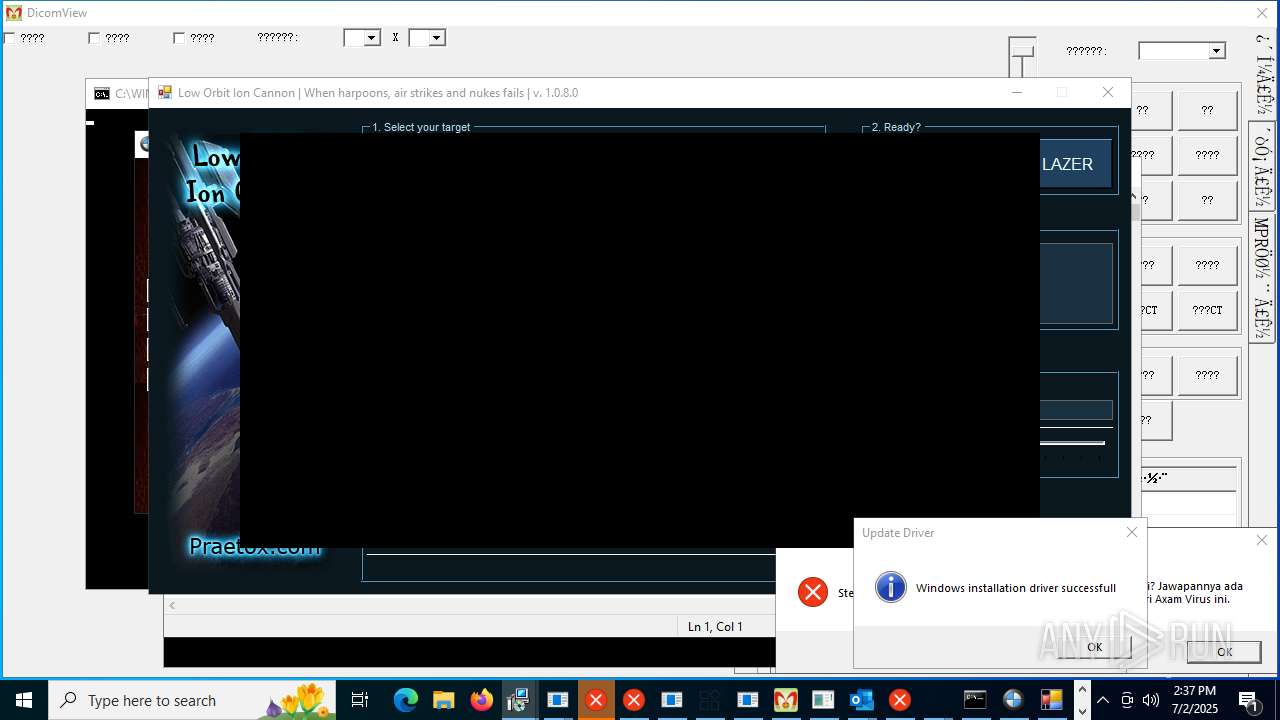Click the blue info icon in Update Driver dialog
Viewport: 1280px width, 720px height.
[x=890, y=587]
